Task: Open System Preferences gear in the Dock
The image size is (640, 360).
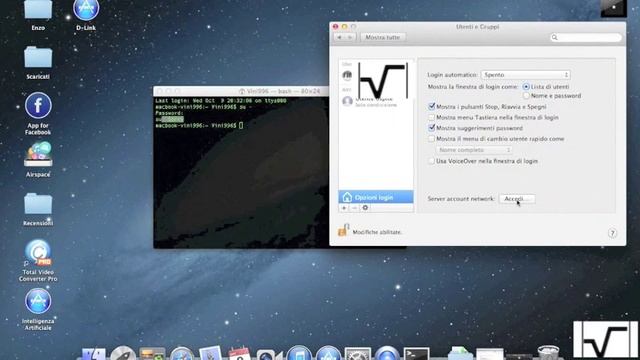Action: click(358, 354)
